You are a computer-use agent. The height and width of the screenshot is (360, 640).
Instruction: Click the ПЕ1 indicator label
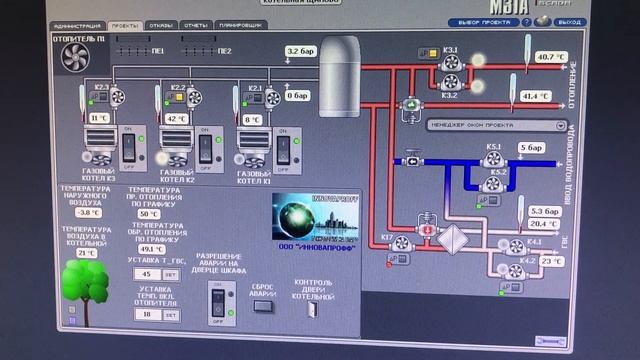coord(158,51)
